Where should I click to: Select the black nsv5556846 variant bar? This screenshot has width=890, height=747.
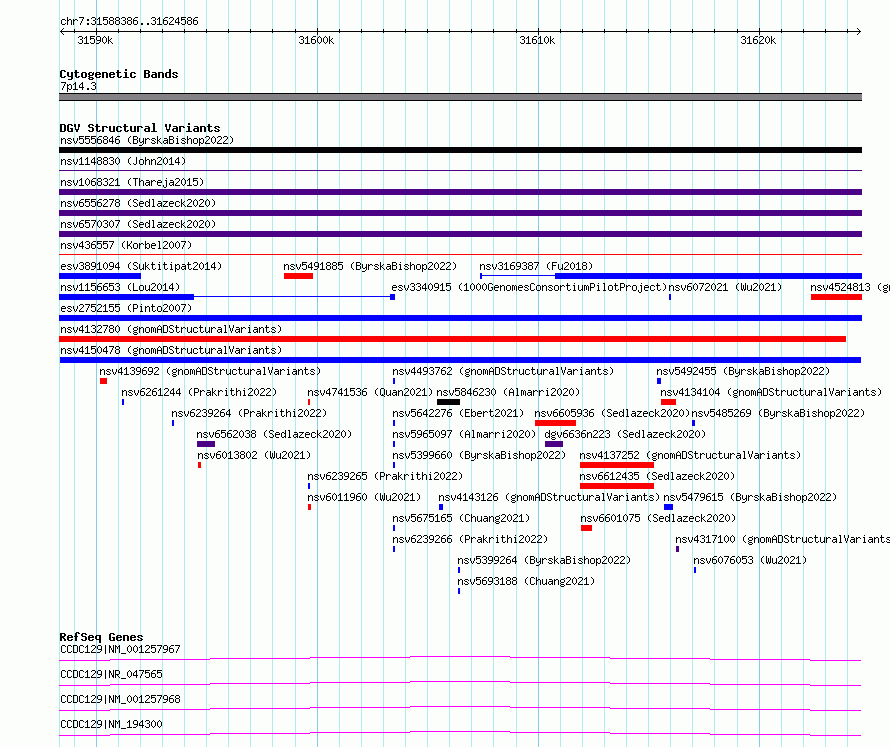pyautogui.click(x=460, y=150)
